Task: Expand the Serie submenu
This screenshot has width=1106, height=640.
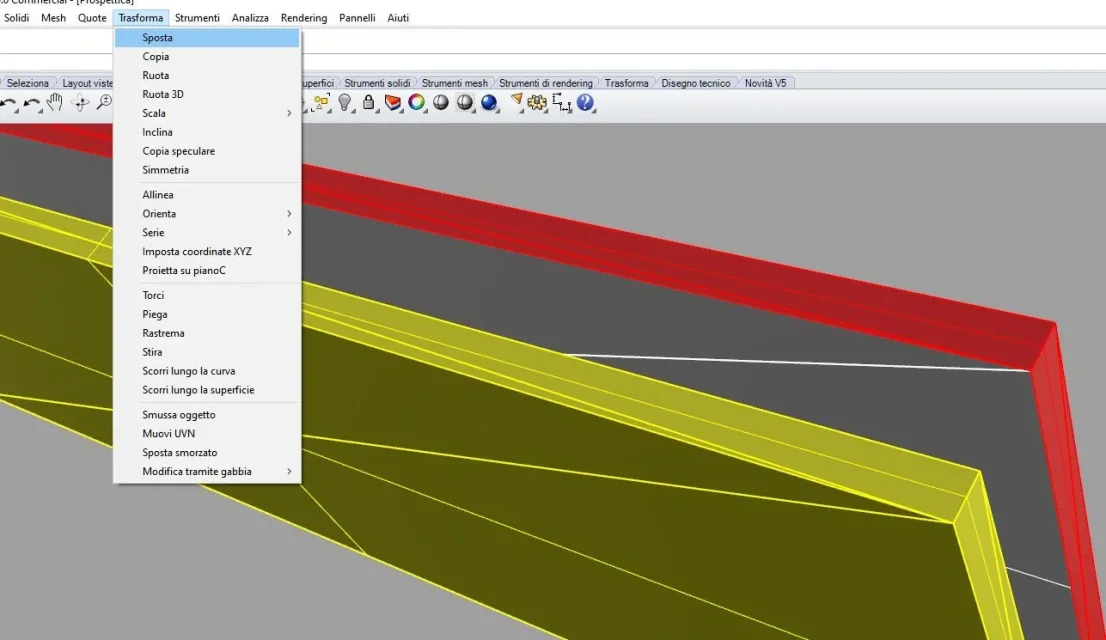Action: [207, 233]
